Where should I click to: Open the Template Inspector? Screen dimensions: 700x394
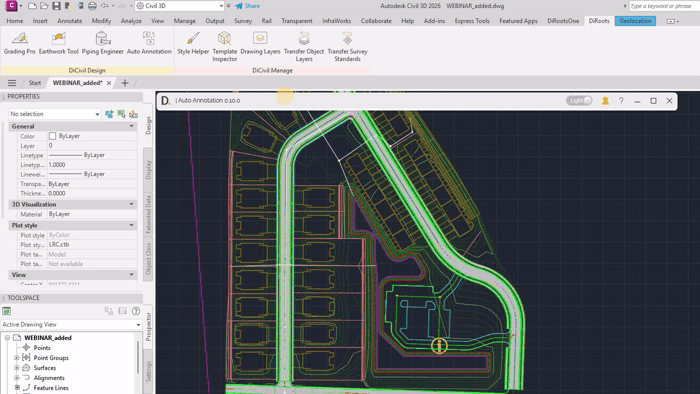(x=225, y=46)
